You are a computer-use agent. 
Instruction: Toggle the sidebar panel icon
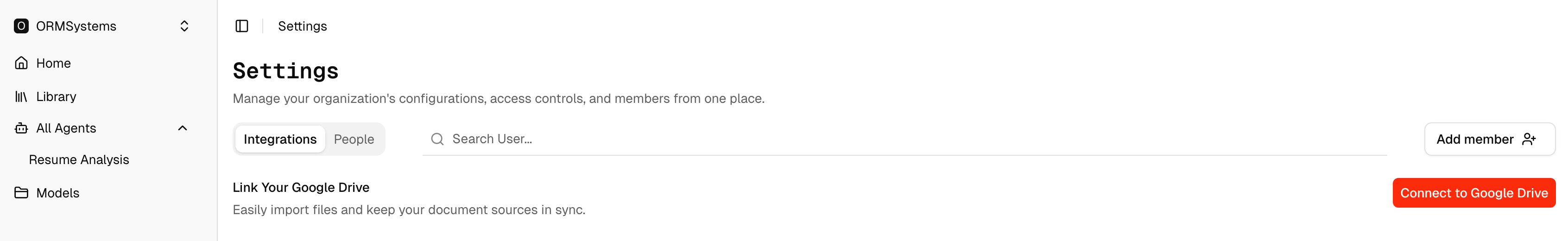(x=242, y=26)
